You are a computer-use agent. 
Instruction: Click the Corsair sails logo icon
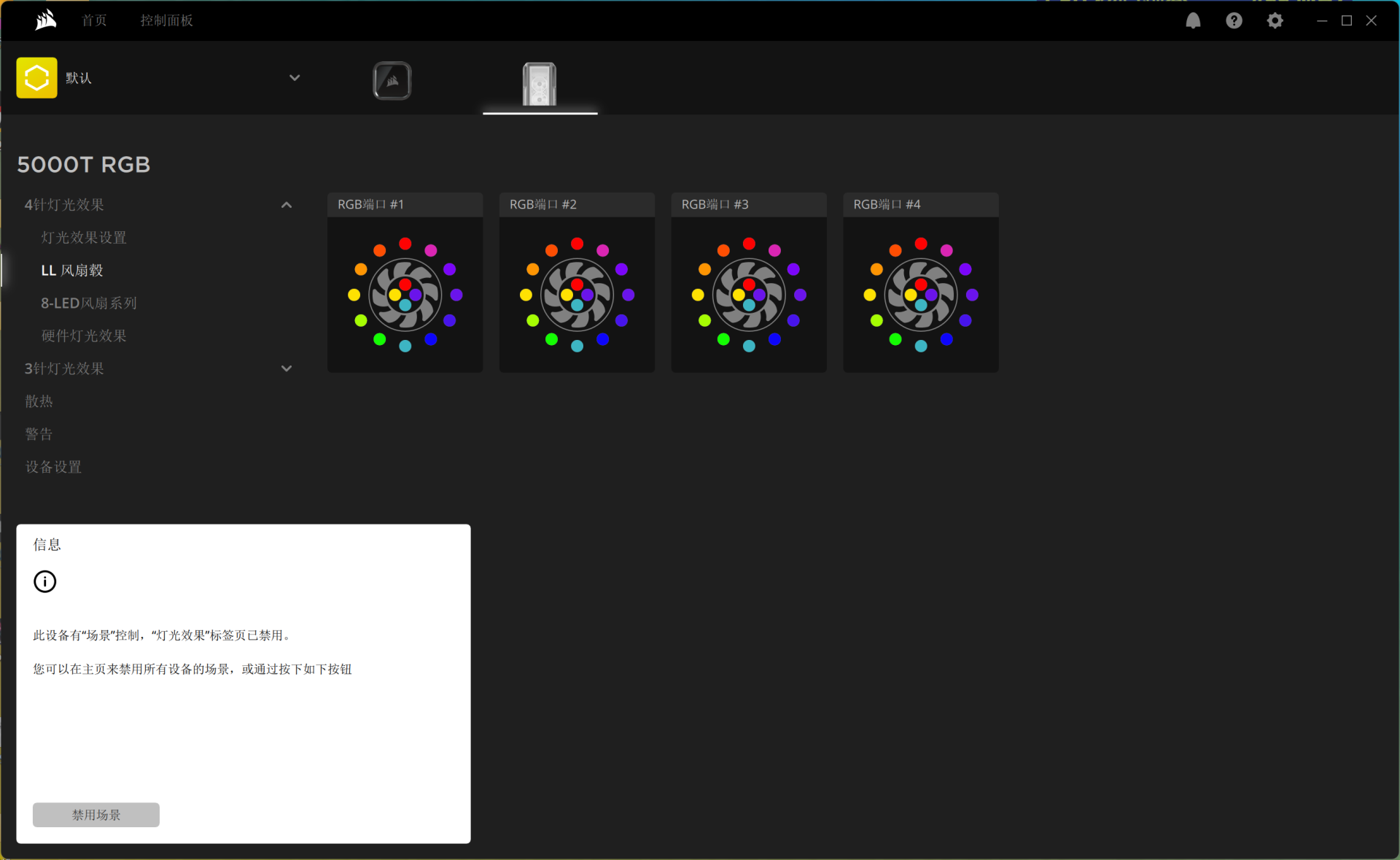tap(45, 20)
